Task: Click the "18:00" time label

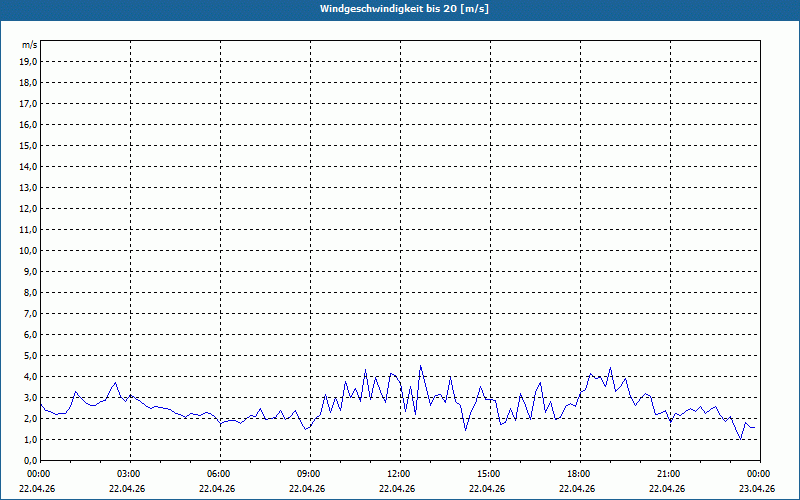Action: tap(580, 474)
